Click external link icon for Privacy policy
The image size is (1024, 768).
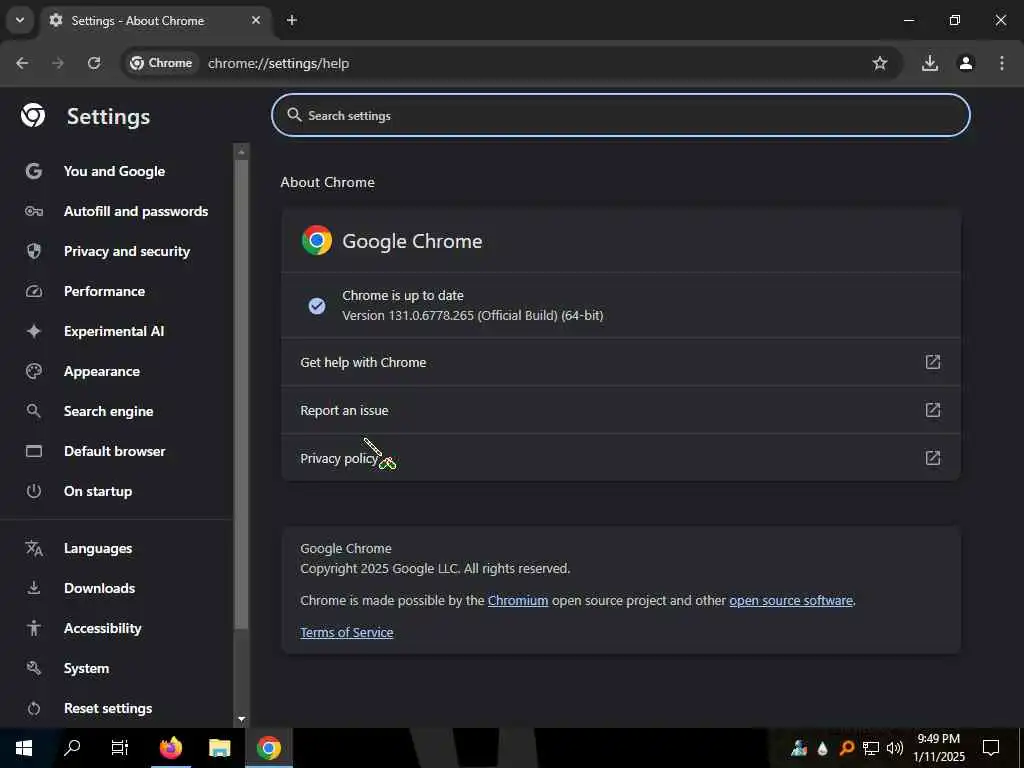click(x=933, y=458)
